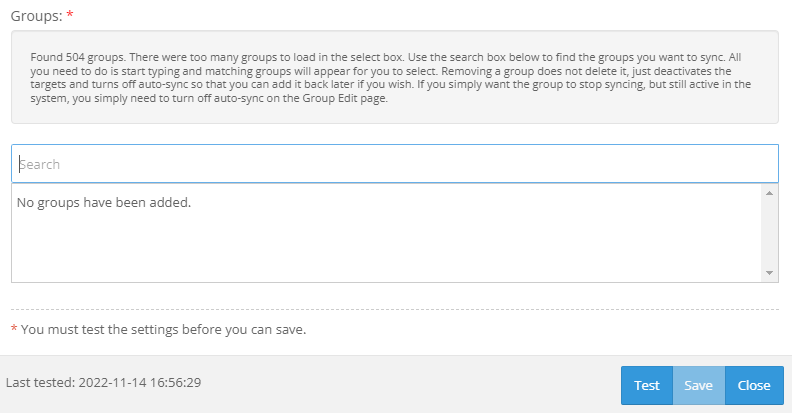The width and height of the screenshot is (792, 413).
Task: Click the groups Search input field
Action: pyautogui.click(x=394, y=164)
